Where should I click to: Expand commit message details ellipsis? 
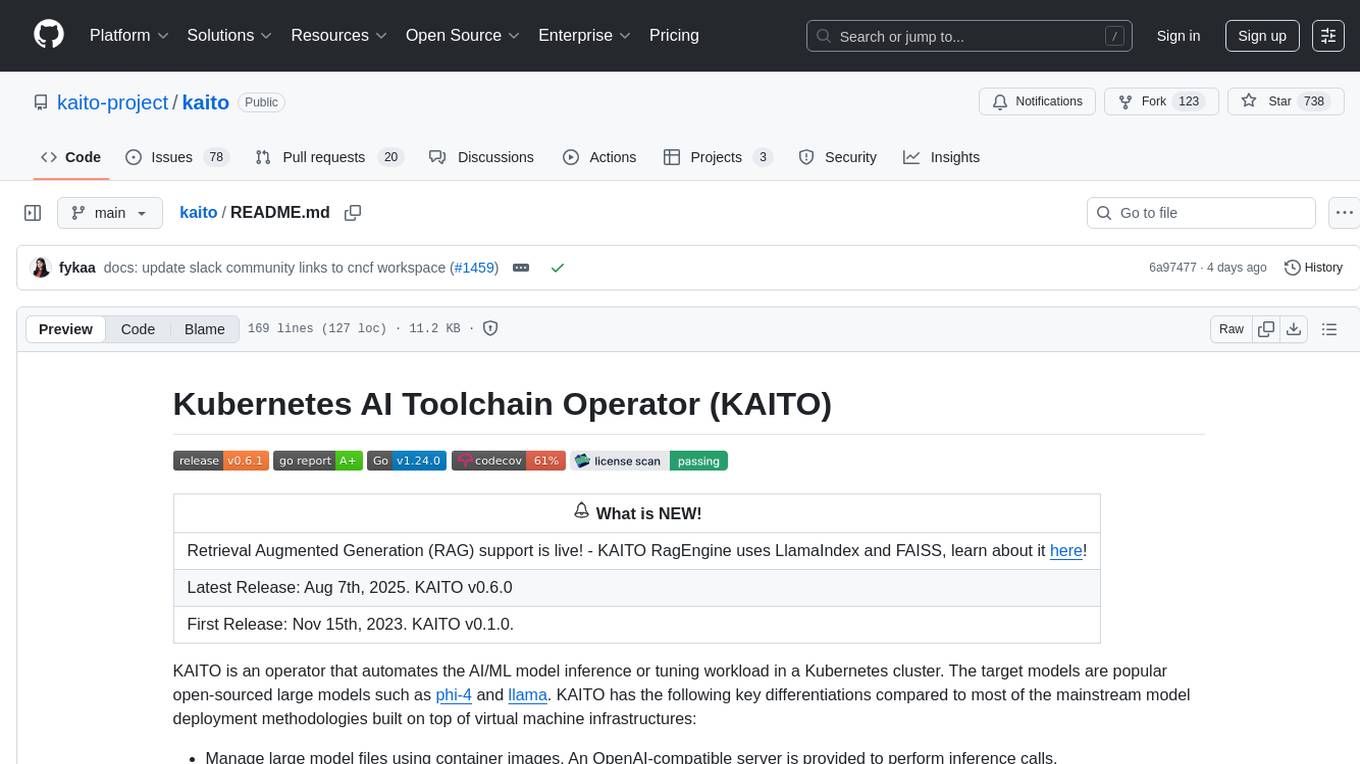521,268
